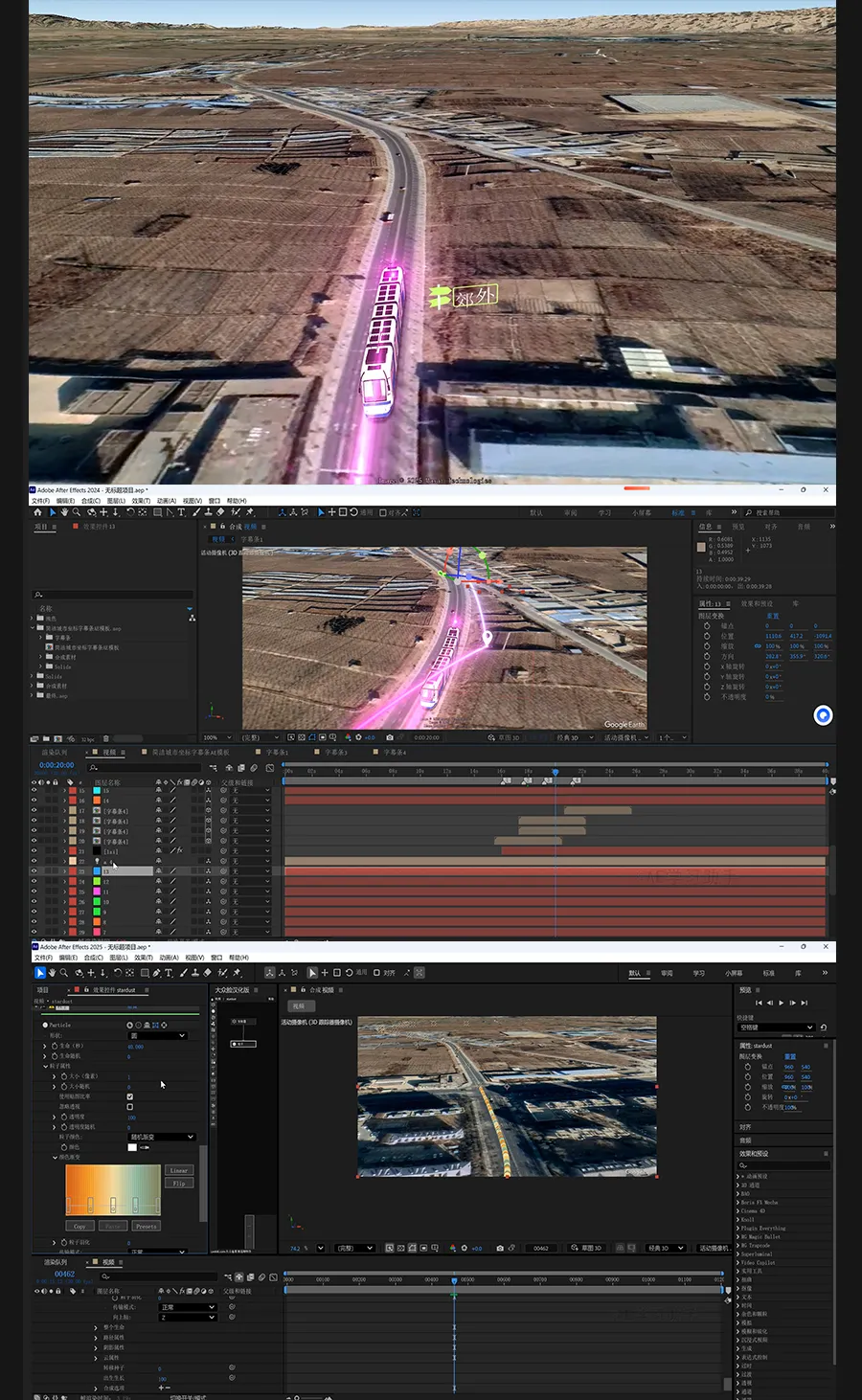Toggle visibility of layer 26 named 10
862x1400 pixels.
coord(34,902)
